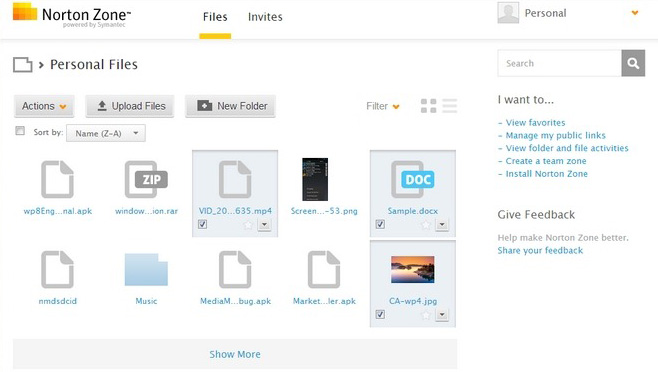Click the window...ion.rar file name
The height and width of the screenshot is (372, 658).
tap(146, 211)
